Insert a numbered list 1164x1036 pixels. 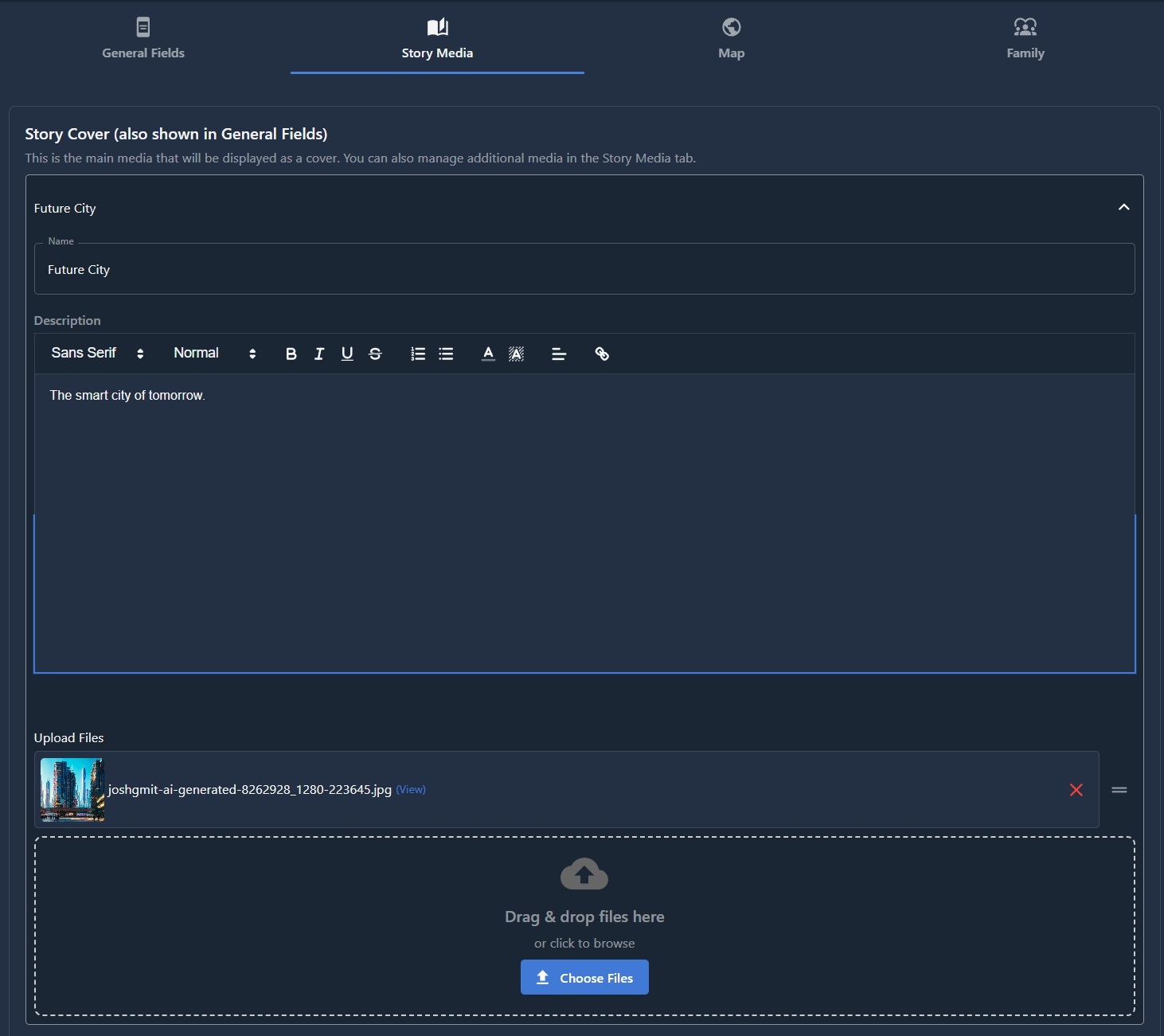(418, 354)
